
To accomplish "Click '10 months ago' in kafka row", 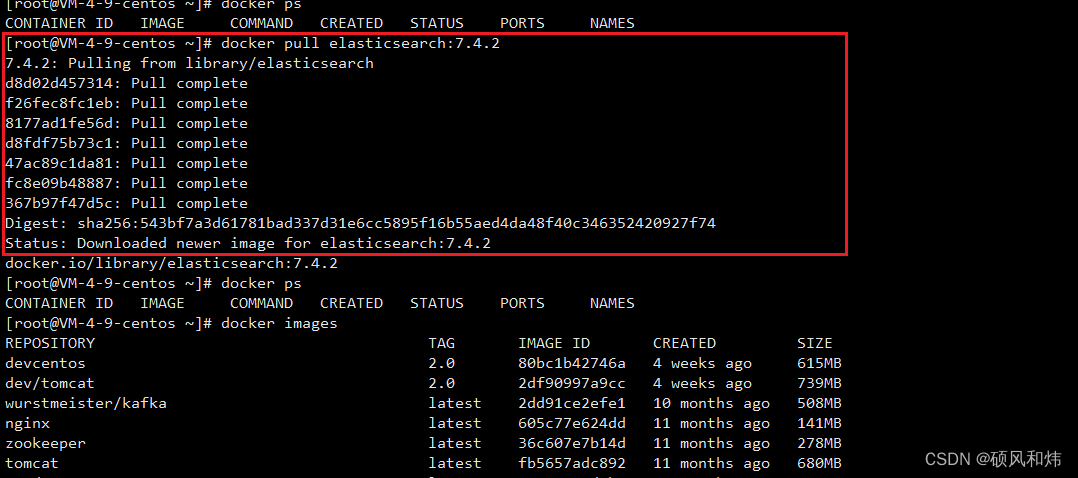I will click(712, 402).
